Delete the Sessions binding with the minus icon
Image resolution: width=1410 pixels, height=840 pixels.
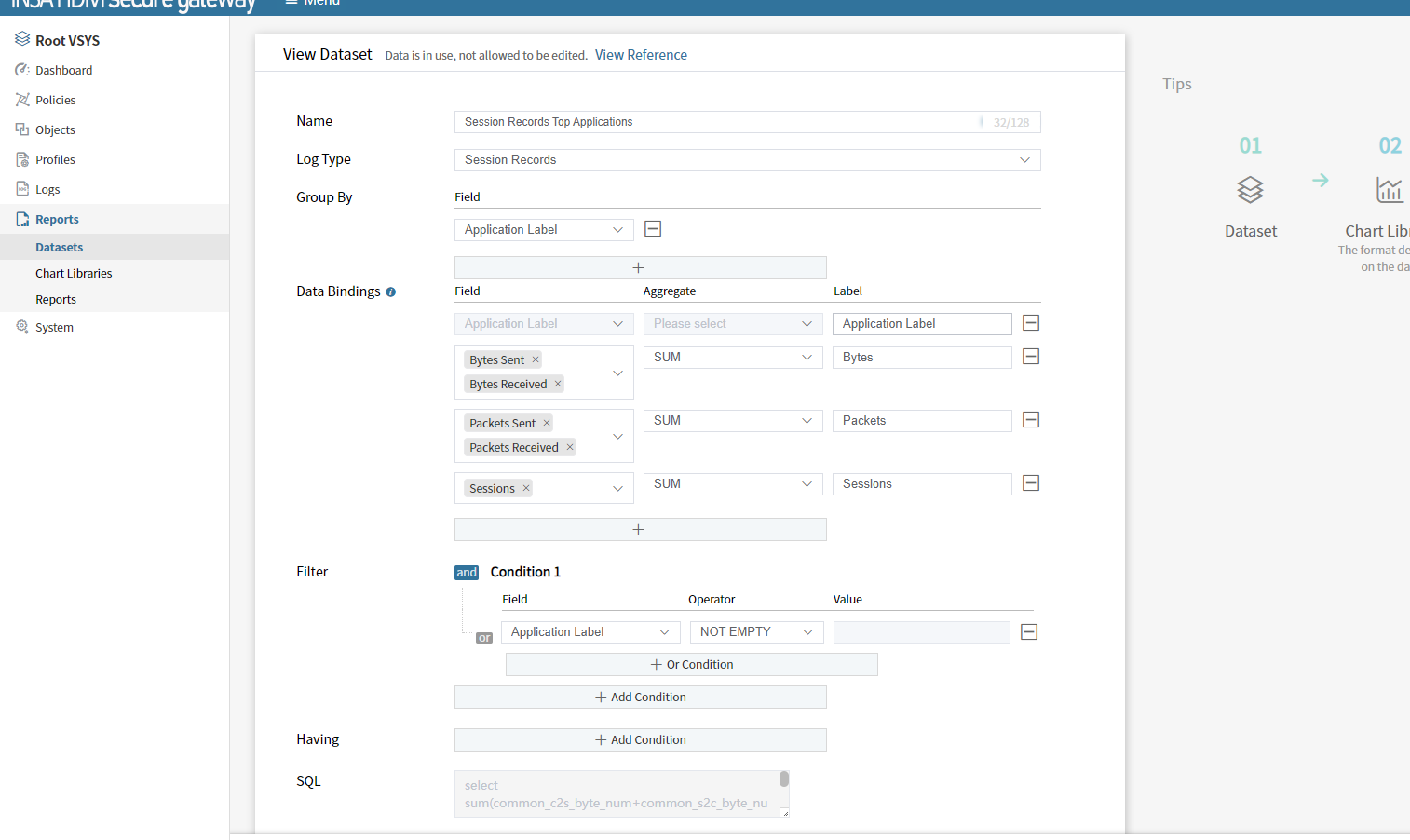click(x=1030, y=483)
